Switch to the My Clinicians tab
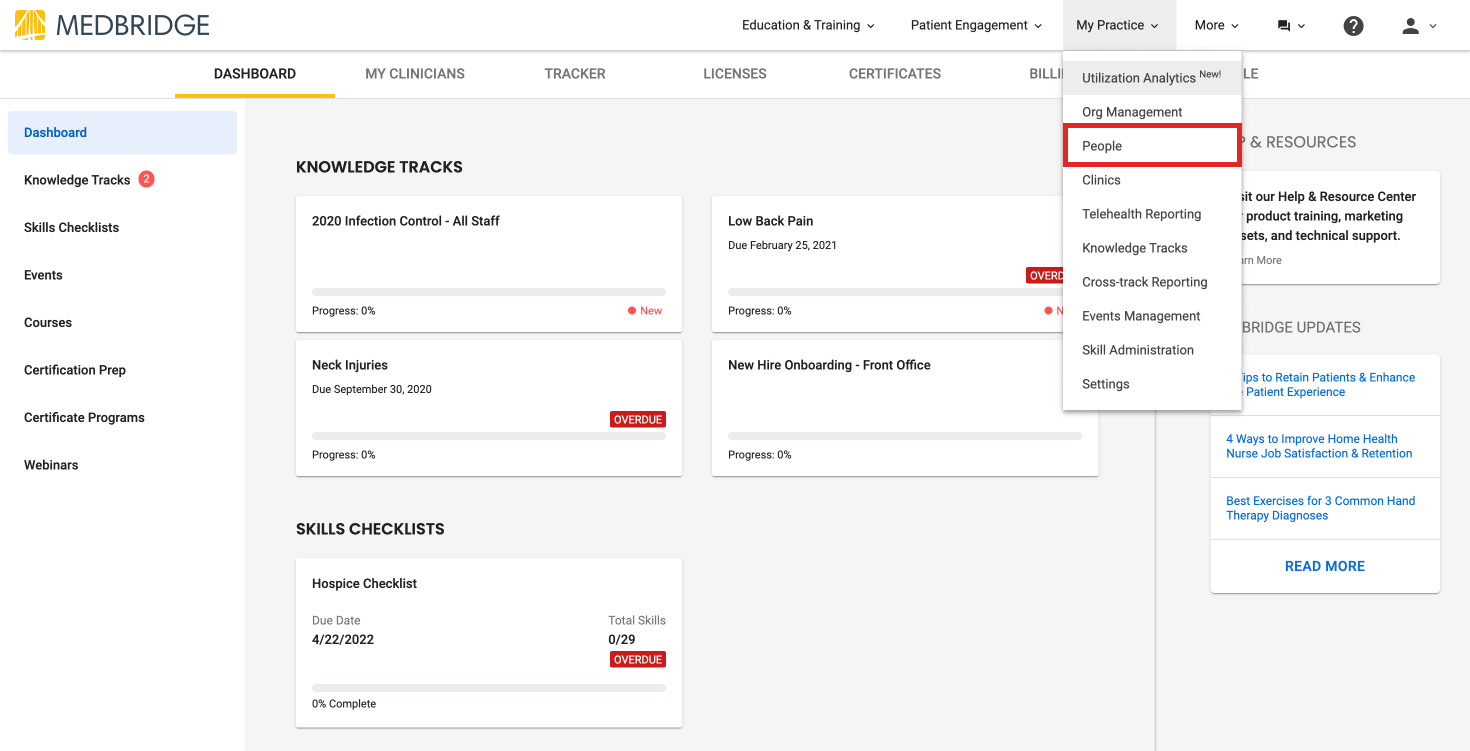This screenshot has width=1470, height=751. (415, 74)
